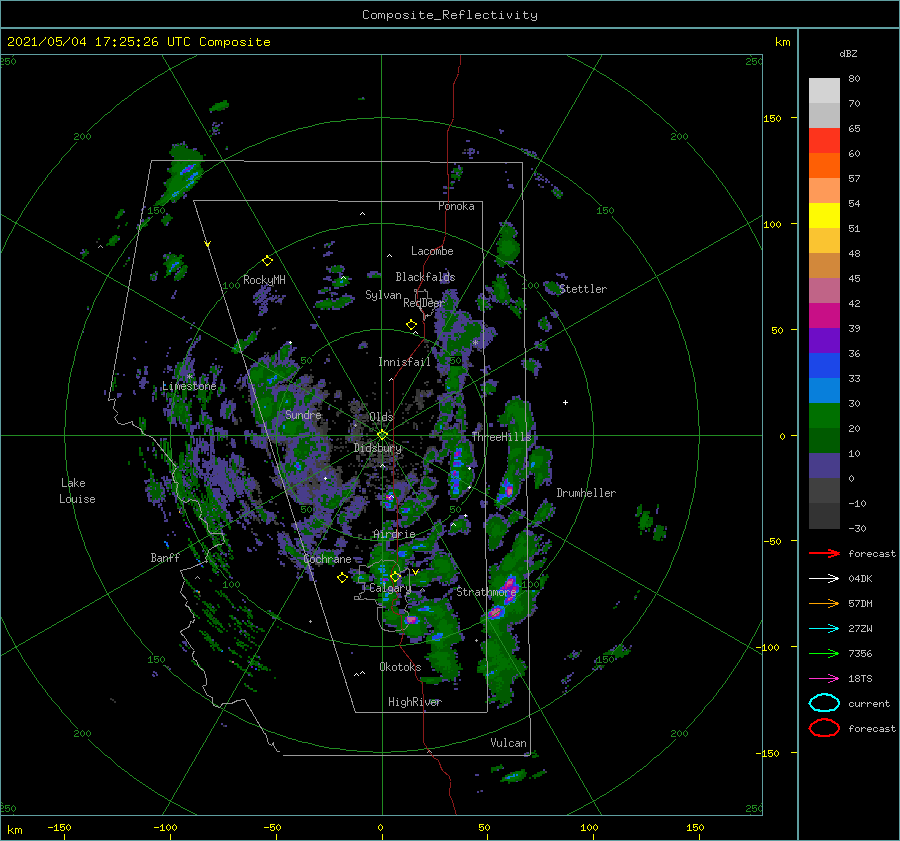Select the slate violet 0-10 dBZ swatch
Viewport: 900px width, 841px height.
pyautogui.click(x=824, y=466)
